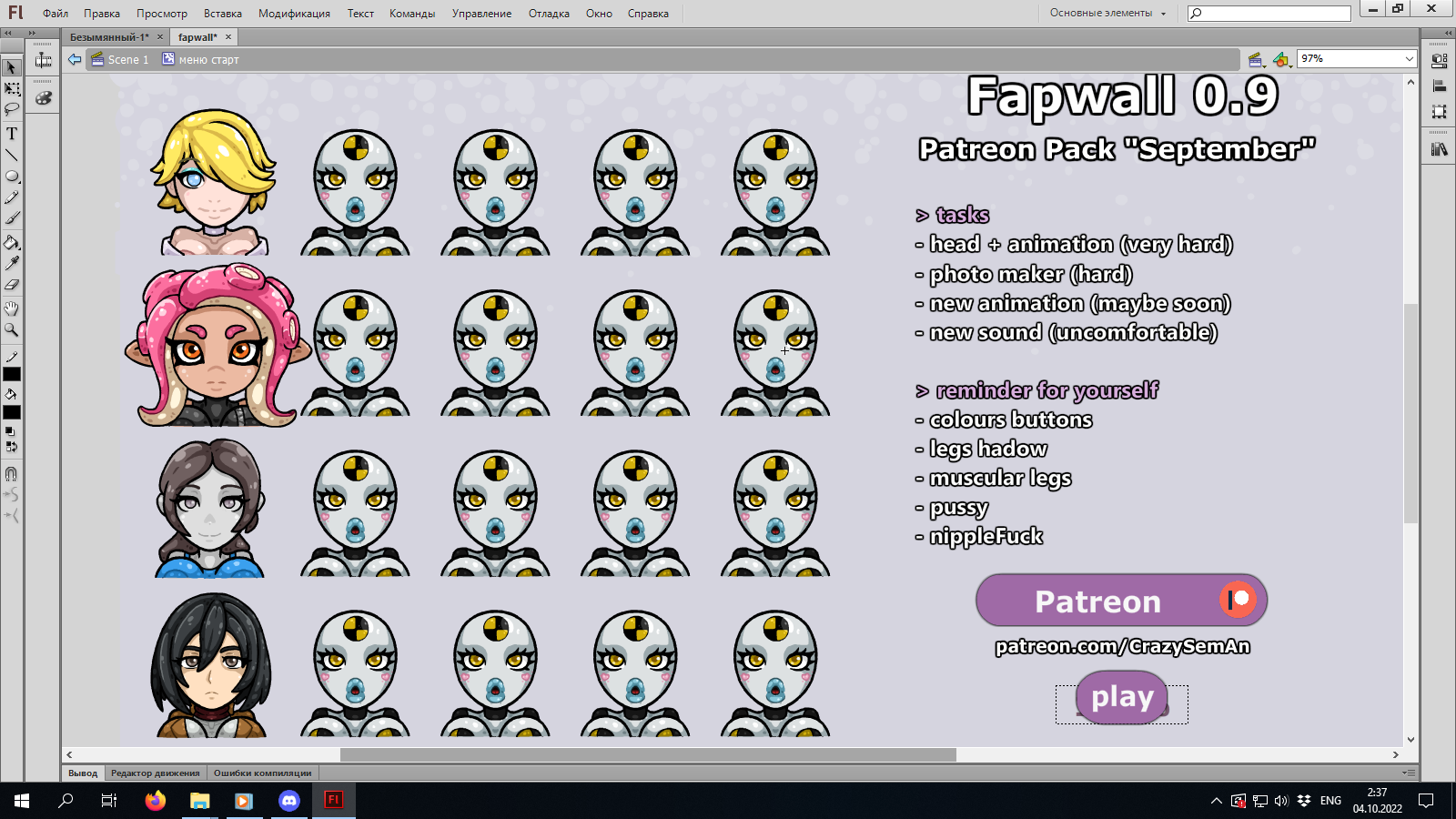Screen dimensions: 1456x819
Task: Select the Brush tool
Action: click(12, 218)
